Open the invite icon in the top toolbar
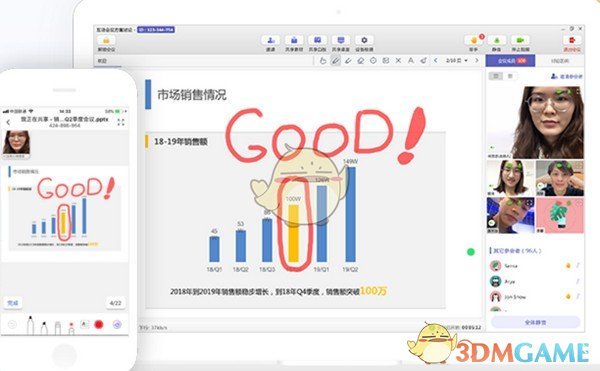600x371 pixels. [x=271, y=40]
